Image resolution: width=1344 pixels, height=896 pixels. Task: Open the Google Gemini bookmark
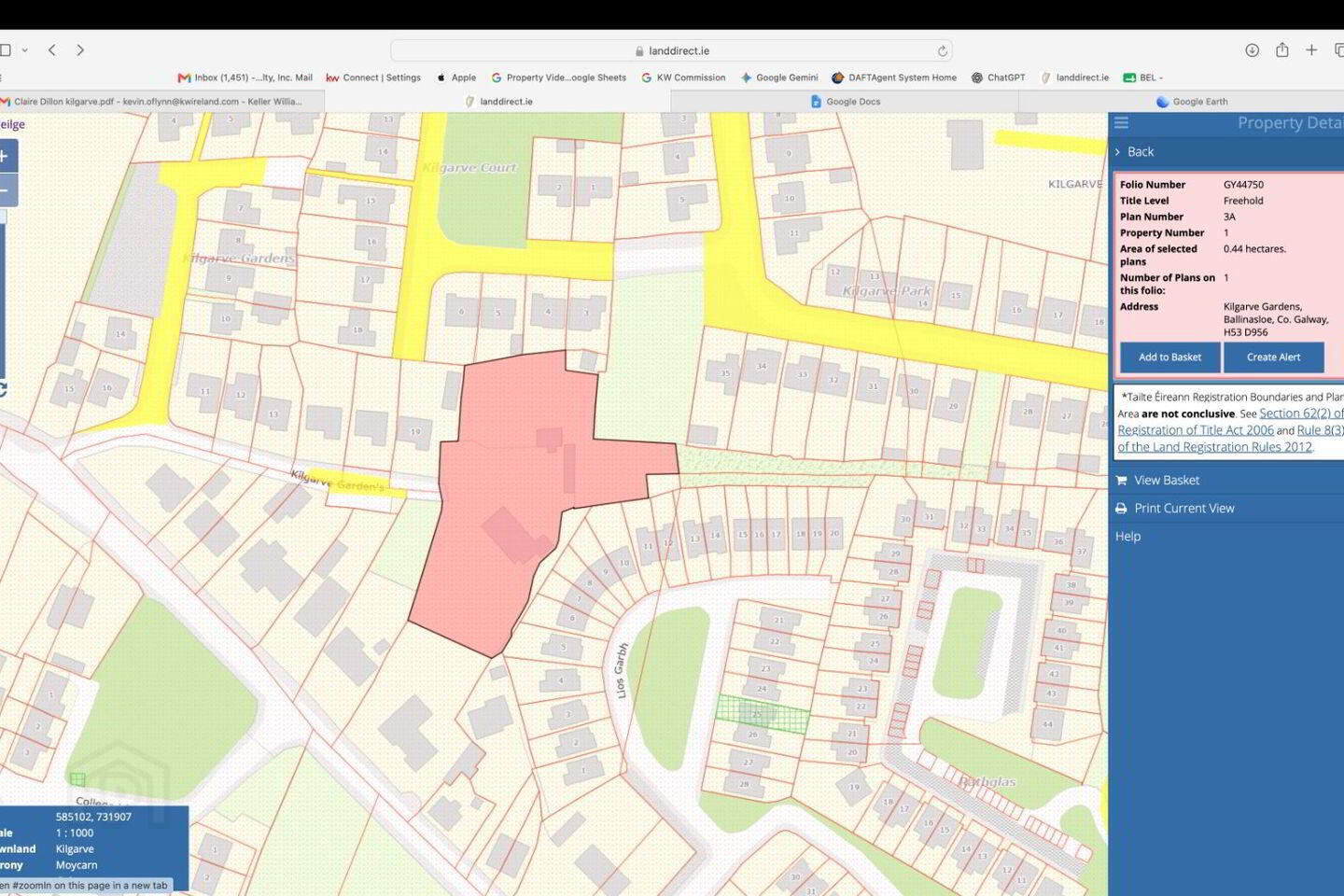[x=779, y=77]
